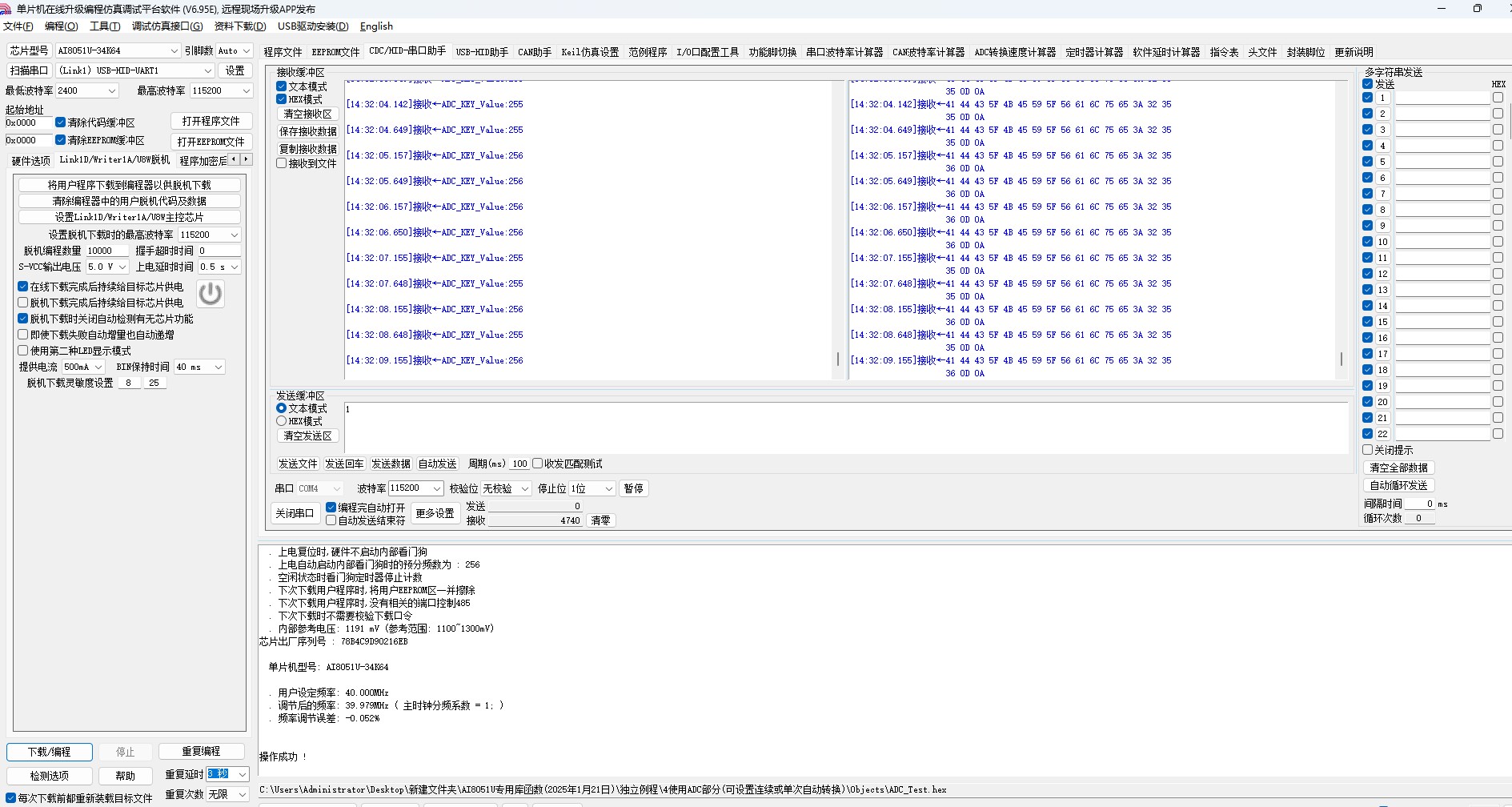
Task: Click right arrow of hardware options tabs
Action: (x=247, y=159)
